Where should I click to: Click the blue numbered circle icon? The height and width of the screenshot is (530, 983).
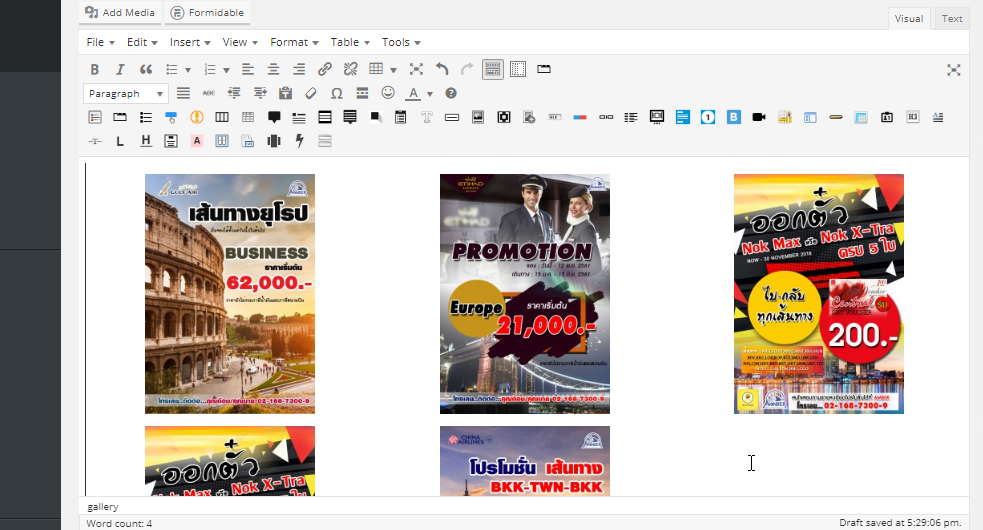[x=708, y=117]
